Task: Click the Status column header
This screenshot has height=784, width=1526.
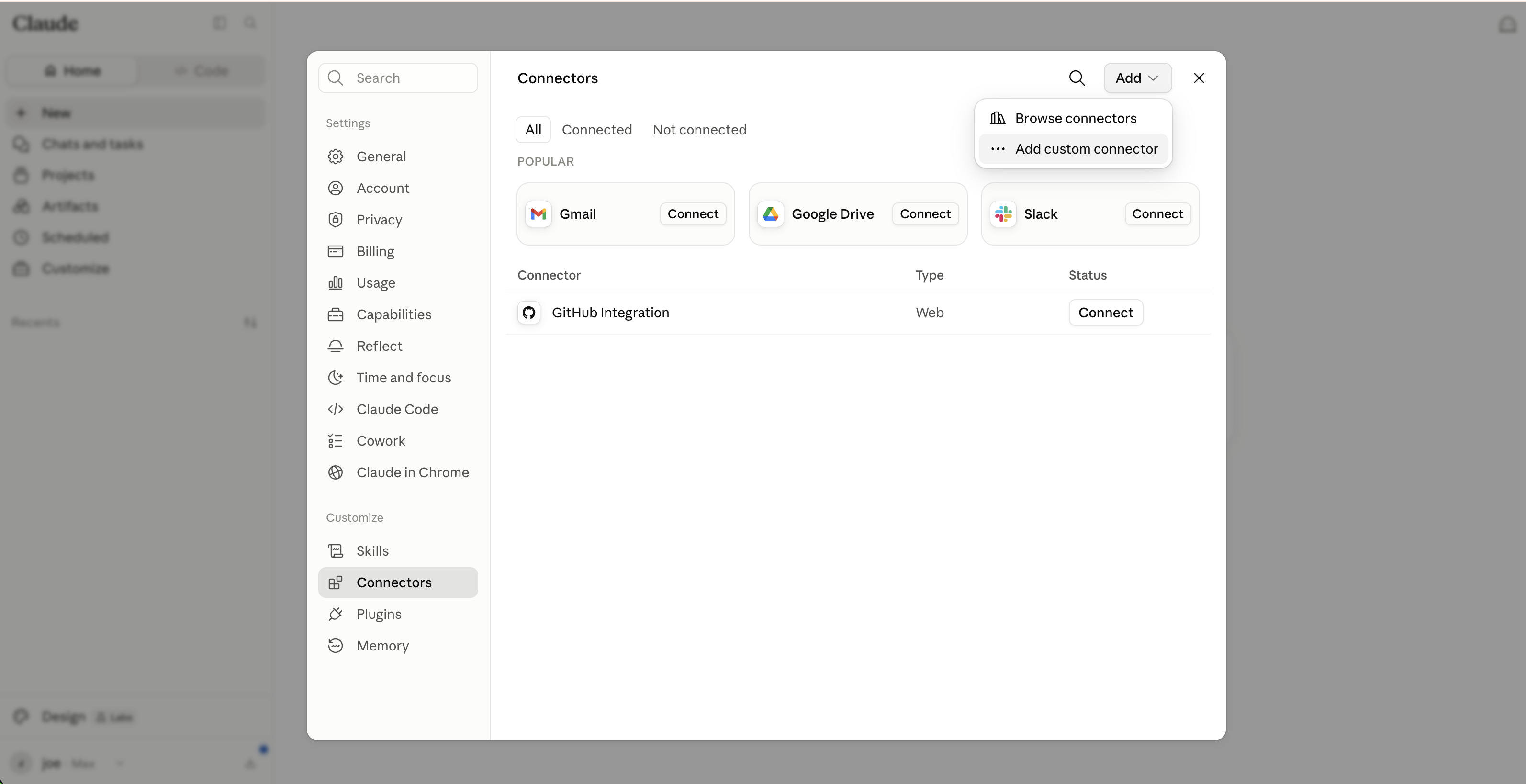Action: click(1087, 275)
